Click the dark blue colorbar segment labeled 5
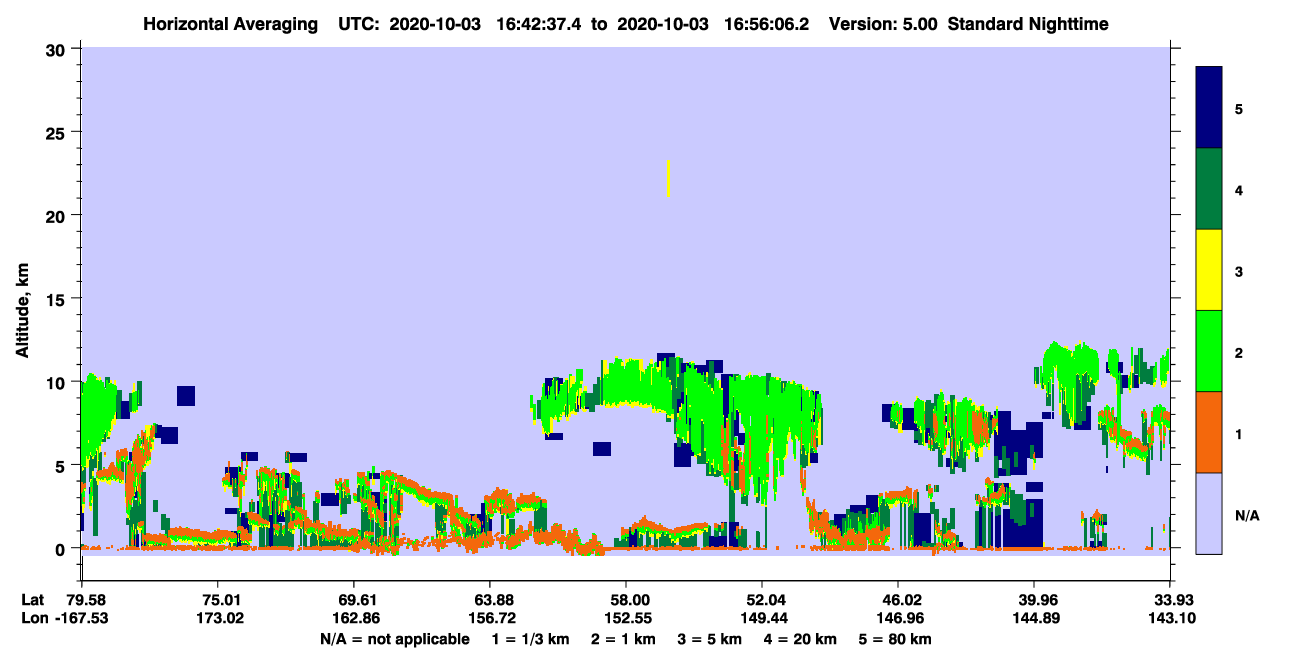The width and height of the screenshot is (1300, 667). point(1209,108)
